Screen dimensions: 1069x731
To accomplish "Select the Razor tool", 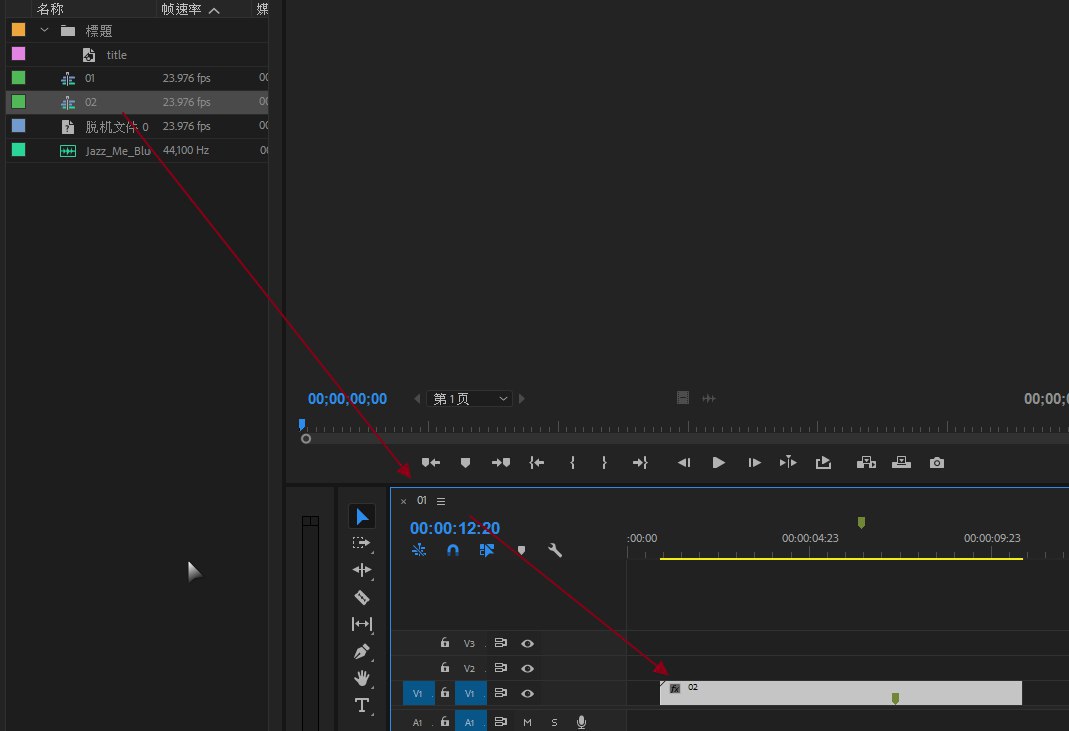I will 362,597.
